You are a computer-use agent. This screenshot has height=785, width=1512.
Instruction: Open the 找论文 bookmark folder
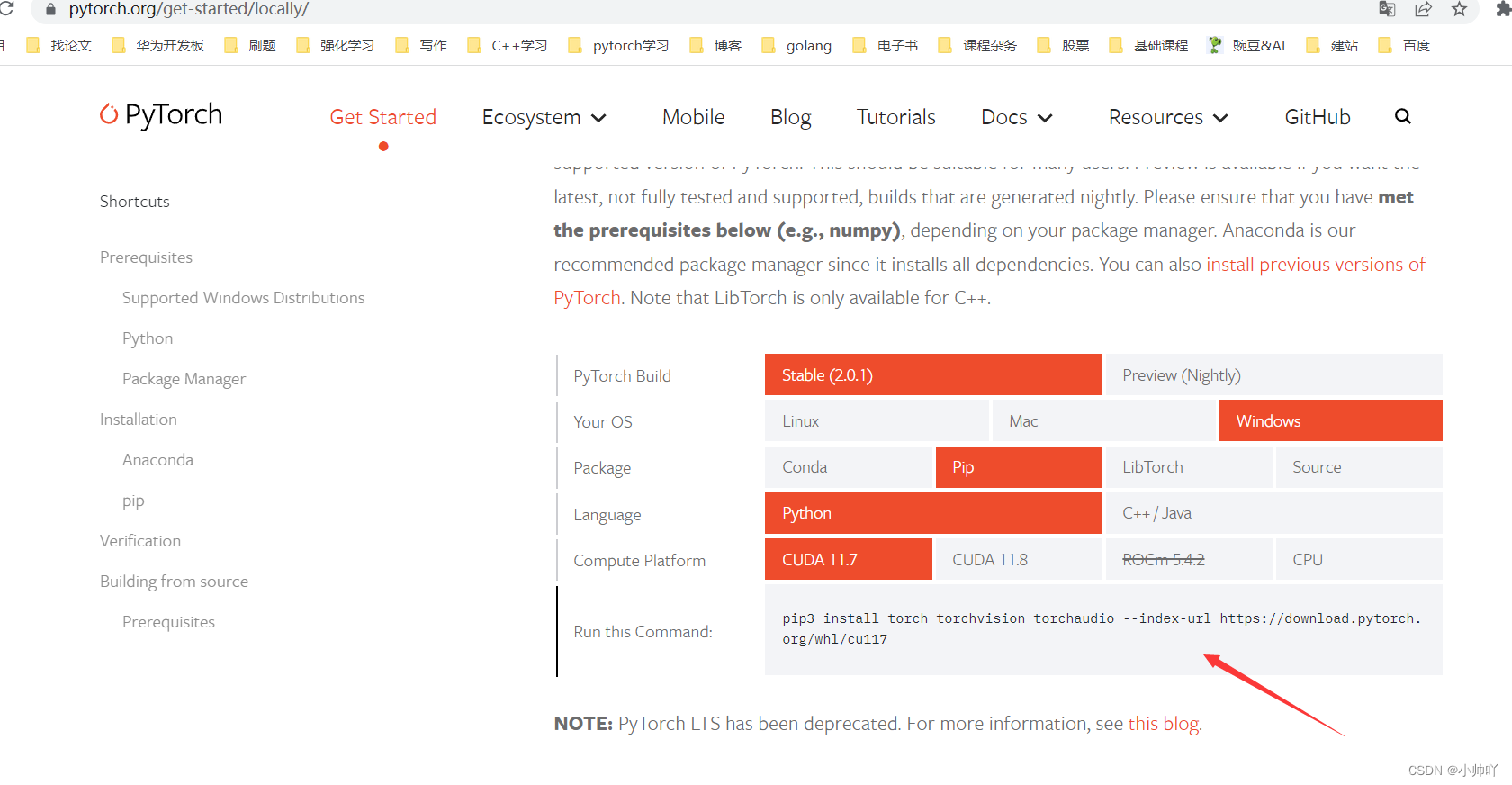pyautogui.click(x=58, y=45)
